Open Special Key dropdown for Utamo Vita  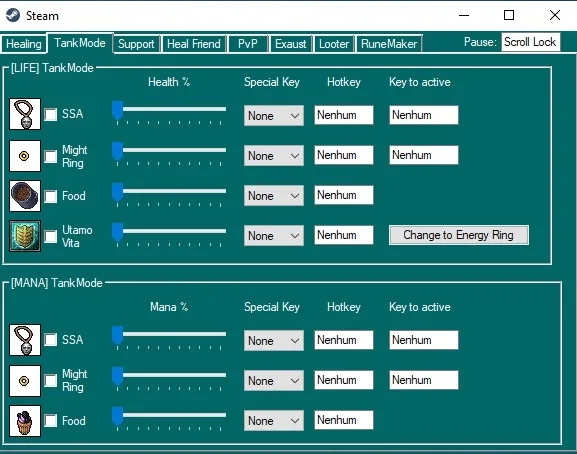pyautogui.click(x=274, y=235)
